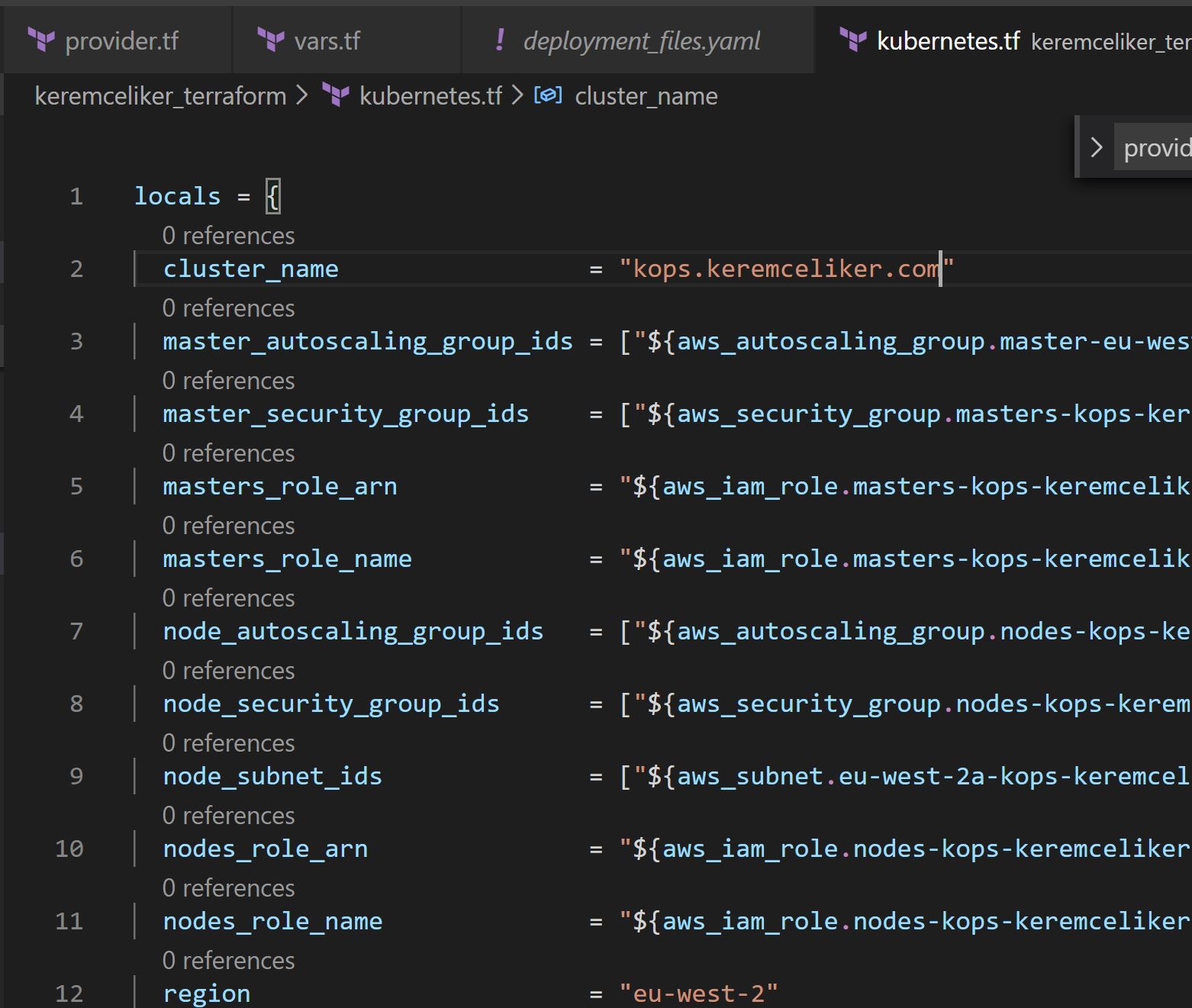Expand the find widget's replace toggle chevron

pos(1096,147)
